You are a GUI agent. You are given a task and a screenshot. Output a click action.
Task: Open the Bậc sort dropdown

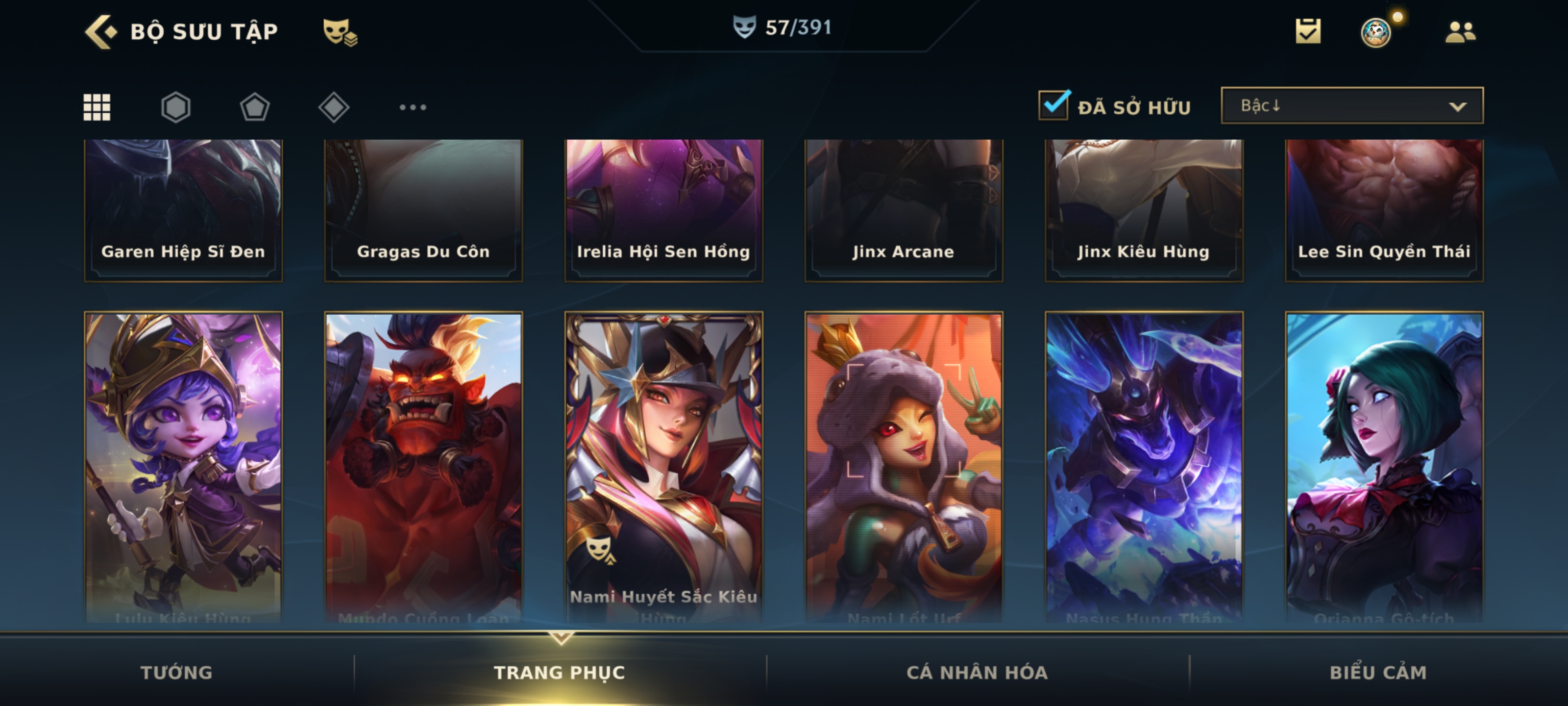tap(1352, 105)
